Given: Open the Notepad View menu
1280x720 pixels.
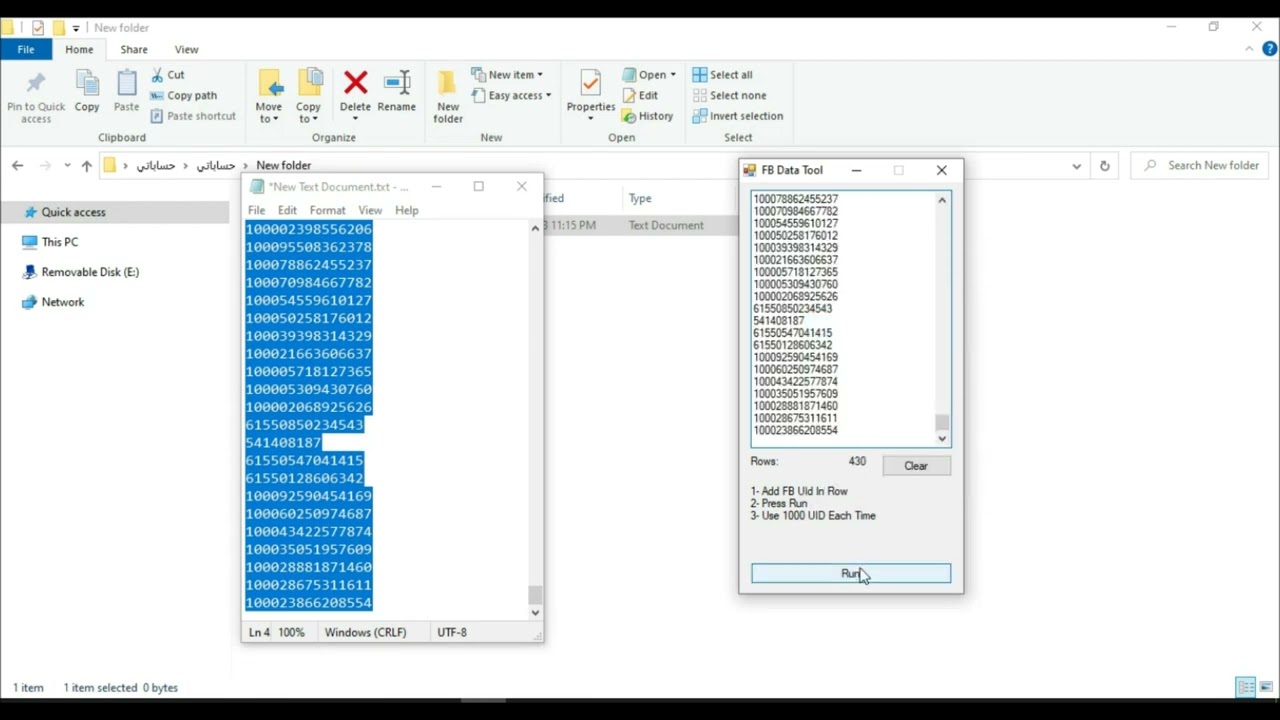Looking at the screenshot, I should tap(370, 210).
